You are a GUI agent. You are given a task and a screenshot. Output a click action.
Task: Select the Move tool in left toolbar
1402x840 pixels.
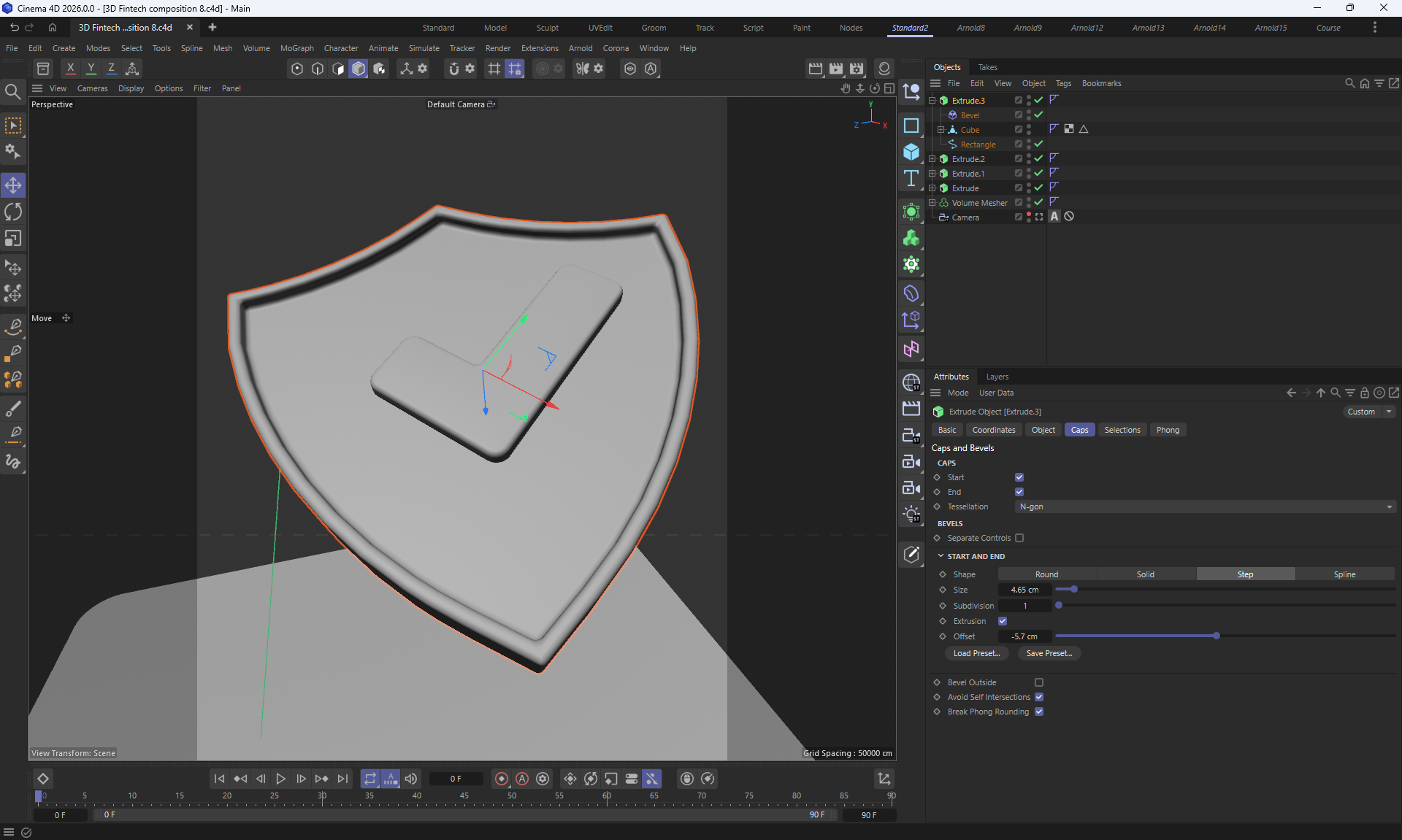click(13, 185)
